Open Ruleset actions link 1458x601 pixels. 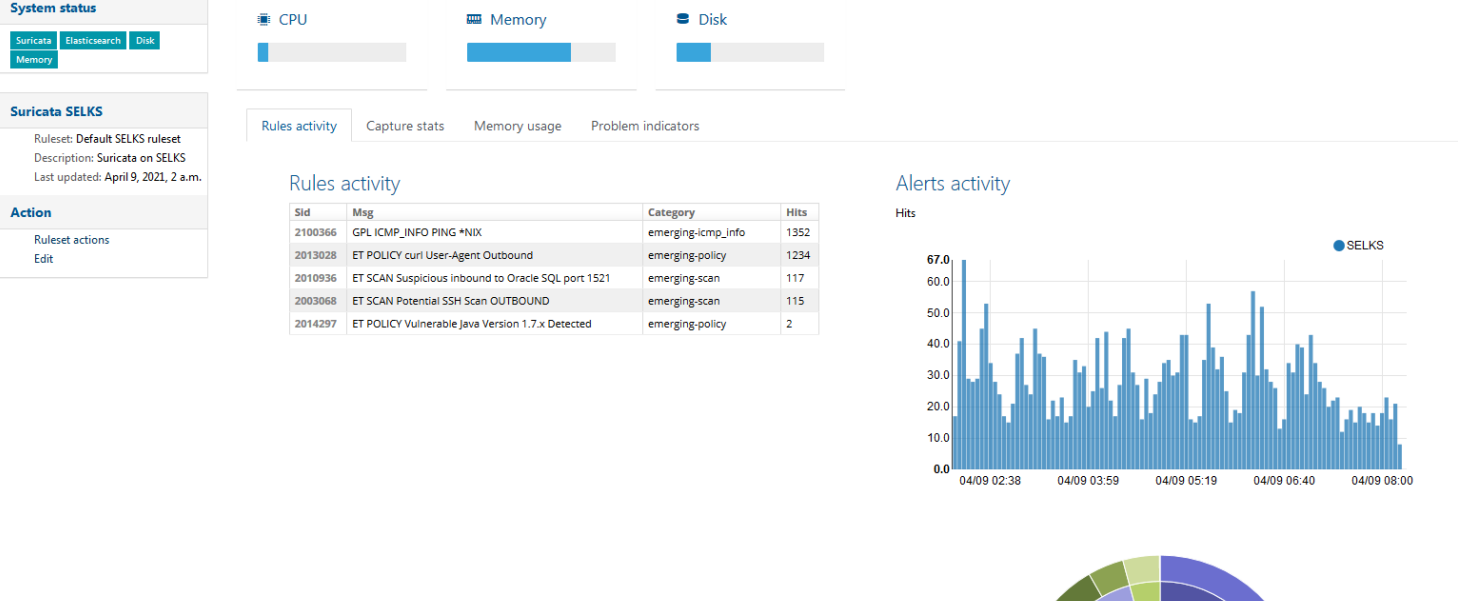pyautogui.click(x=72, y=240)
